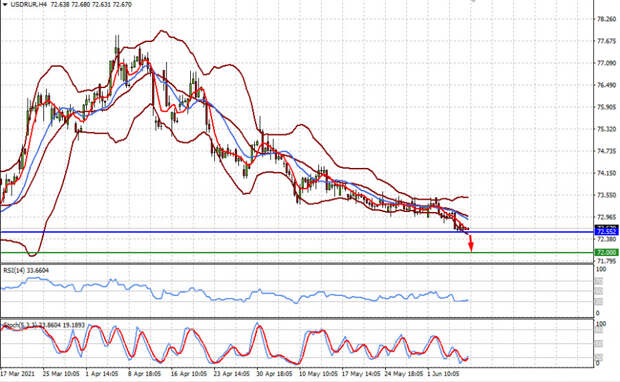Select the blue horizontal line at 72.552
The height and width of the screenshot is (382, 620).
(x=297, y=232)
